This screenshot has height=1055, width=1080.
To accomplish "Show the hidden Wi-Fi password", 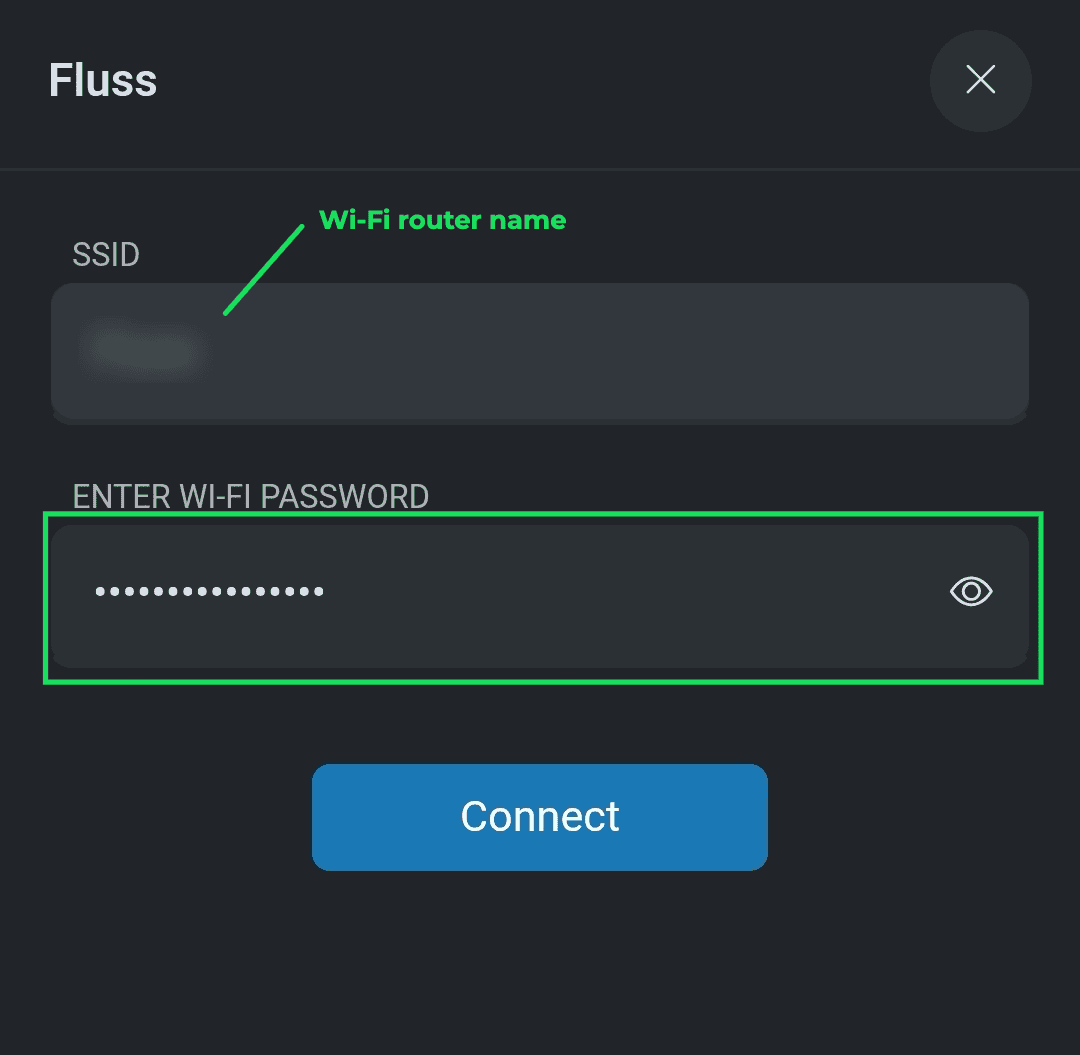I will pos(970,592).
